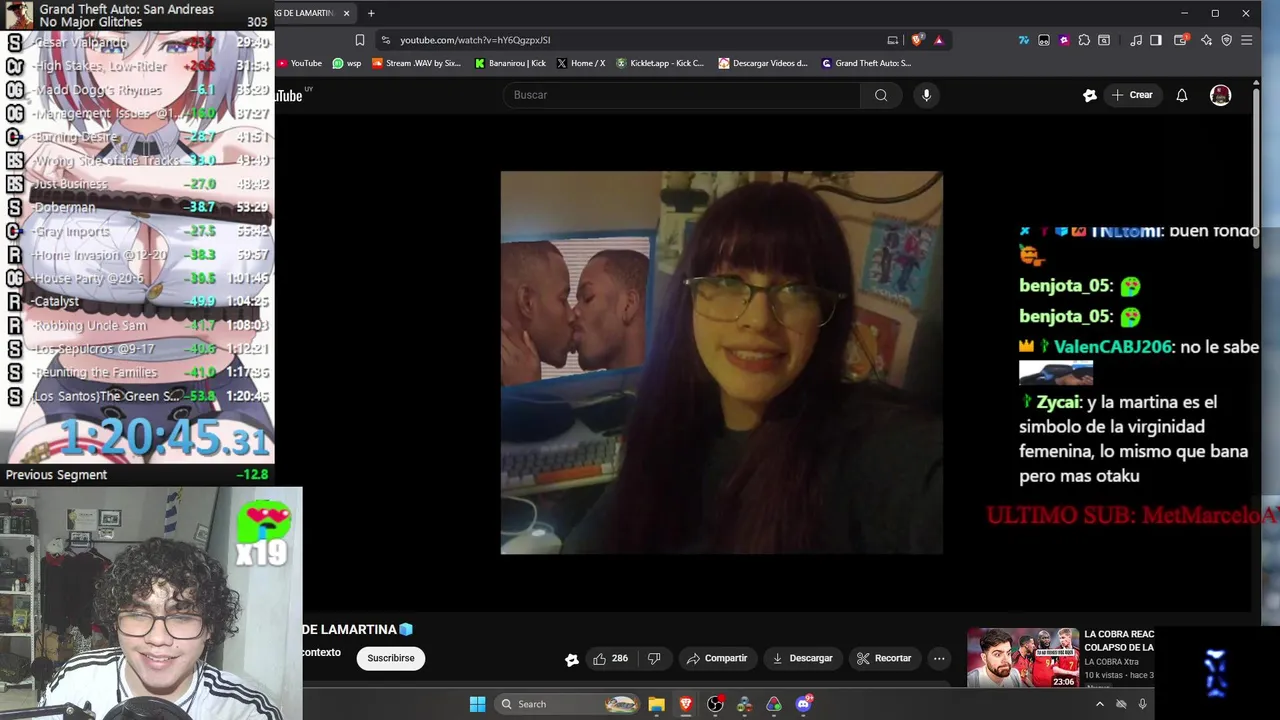1280x720 pixels.
Task: Click the cast/install screen icon in address bar
Action: tap(893, 40)
